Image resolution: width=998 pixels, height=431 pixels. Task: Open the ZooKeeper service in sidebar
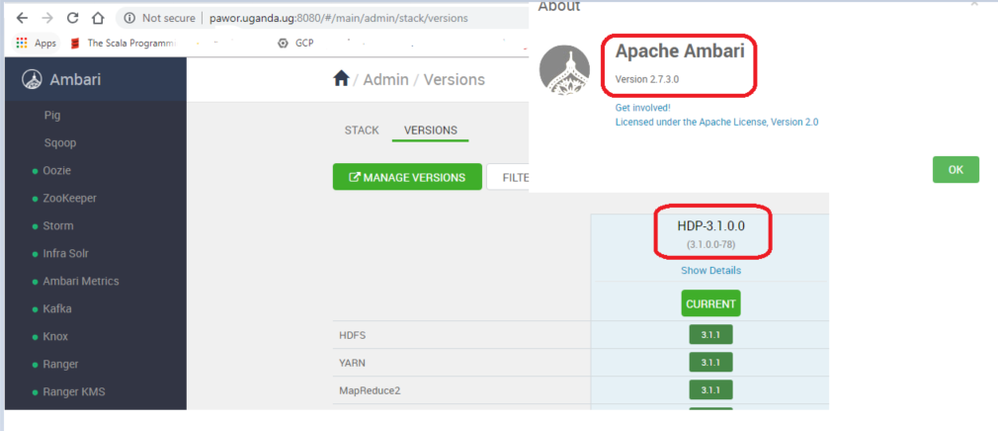69,198
